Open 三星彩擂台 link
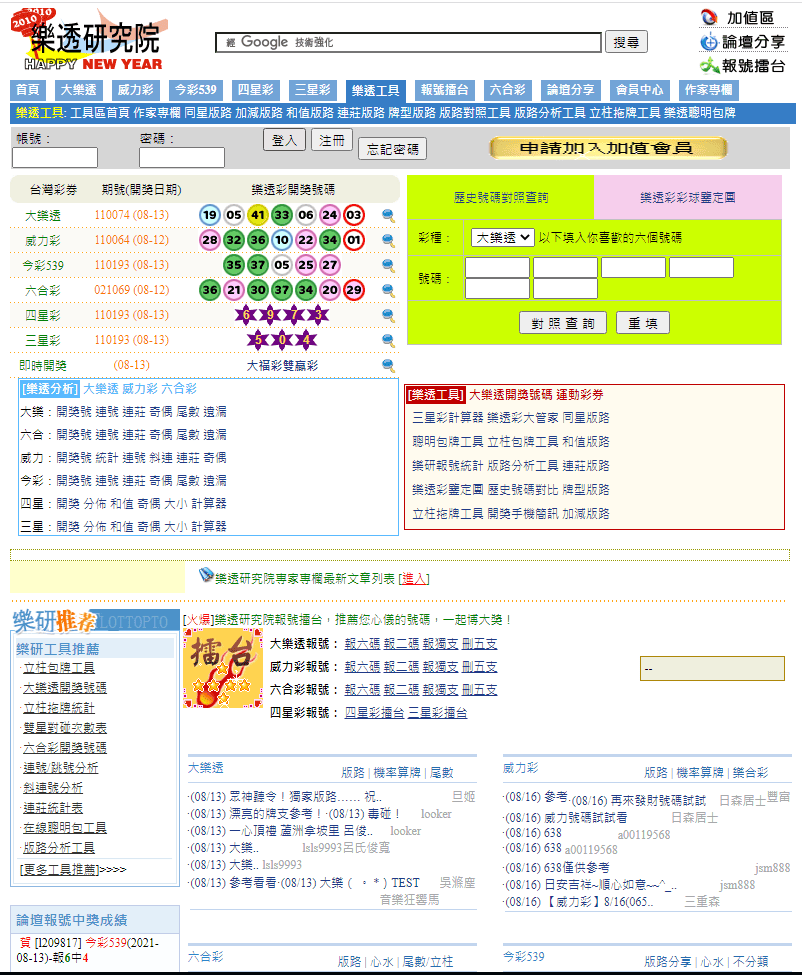 437,713
